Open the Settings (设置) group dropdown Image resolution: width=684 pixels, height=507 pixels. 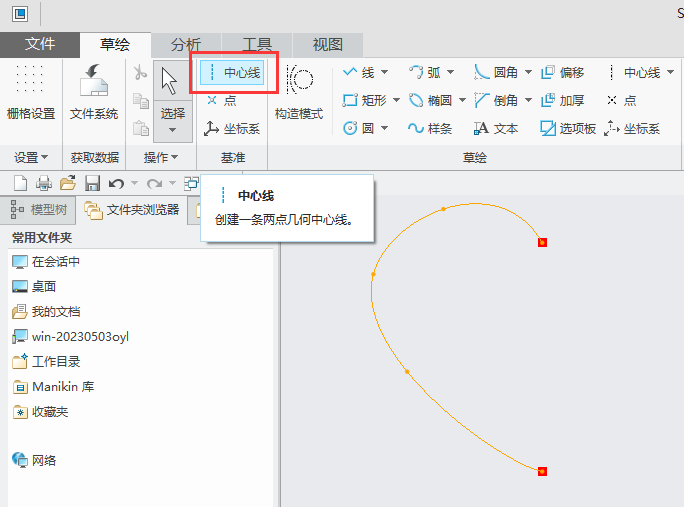pos(31,158)
